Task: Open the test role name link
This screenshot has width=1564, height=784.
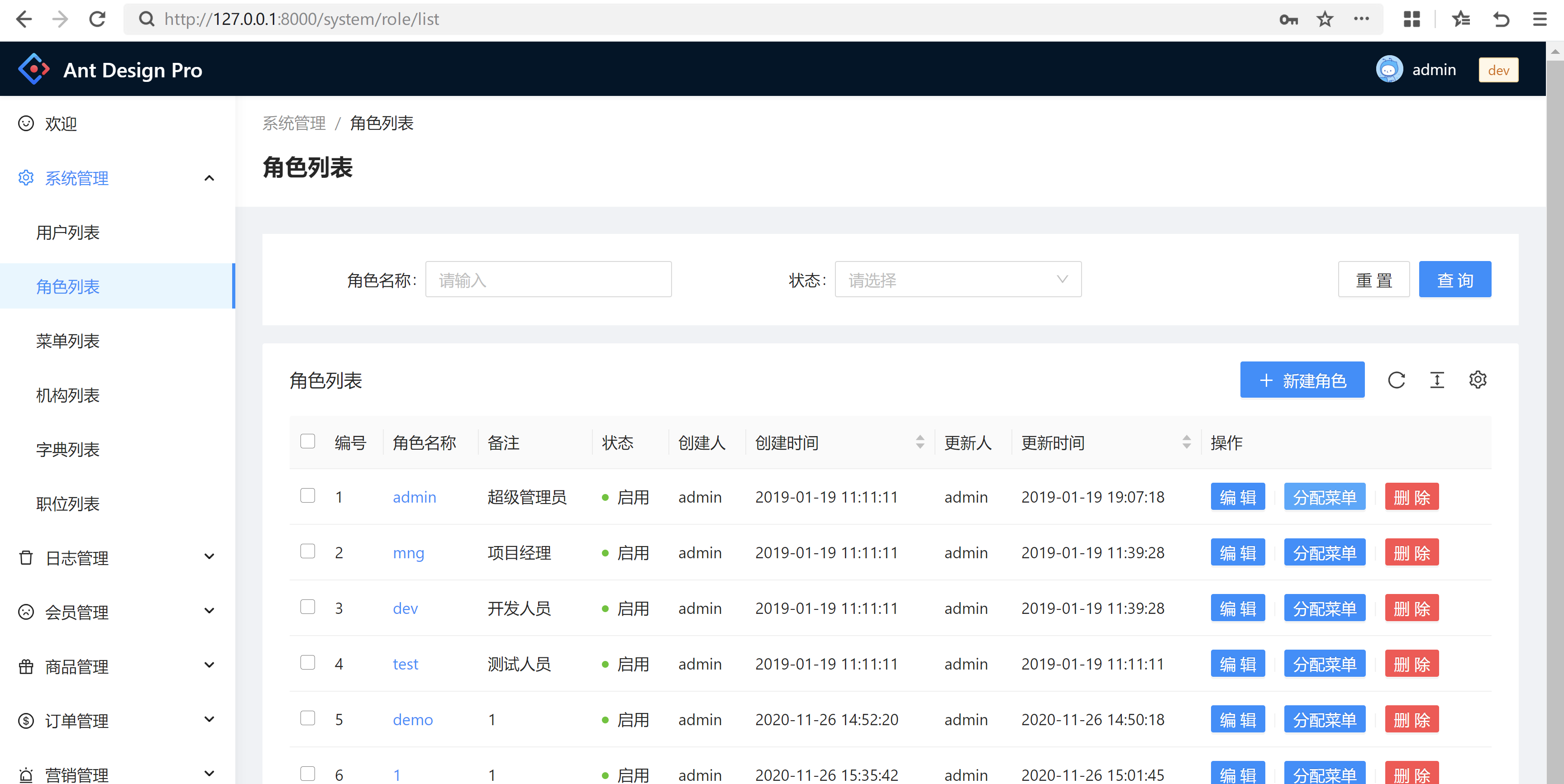Action: [405, 664]
